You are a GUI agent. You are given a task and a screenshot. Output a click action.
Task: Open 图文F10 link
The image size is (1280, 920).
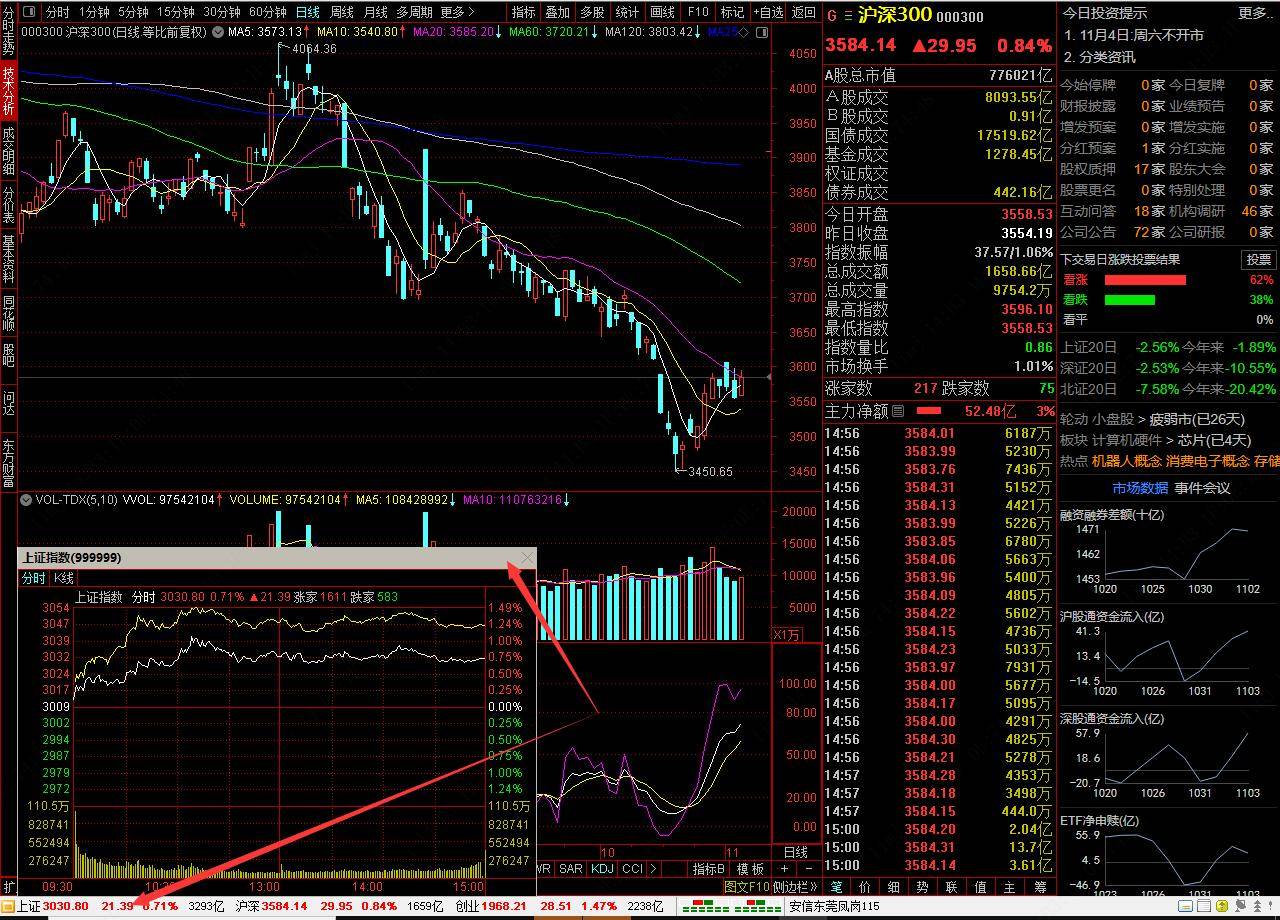coord(747,886)
